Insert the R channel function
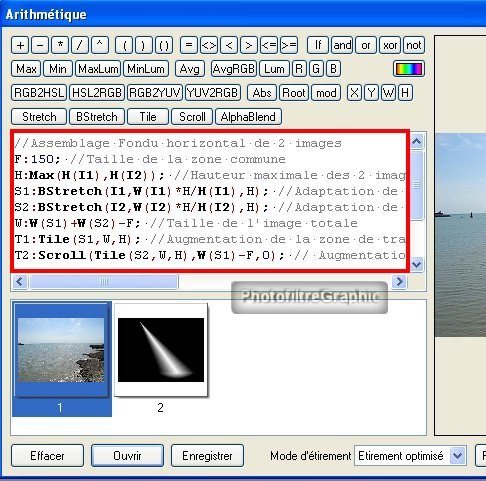 point(299,69)
